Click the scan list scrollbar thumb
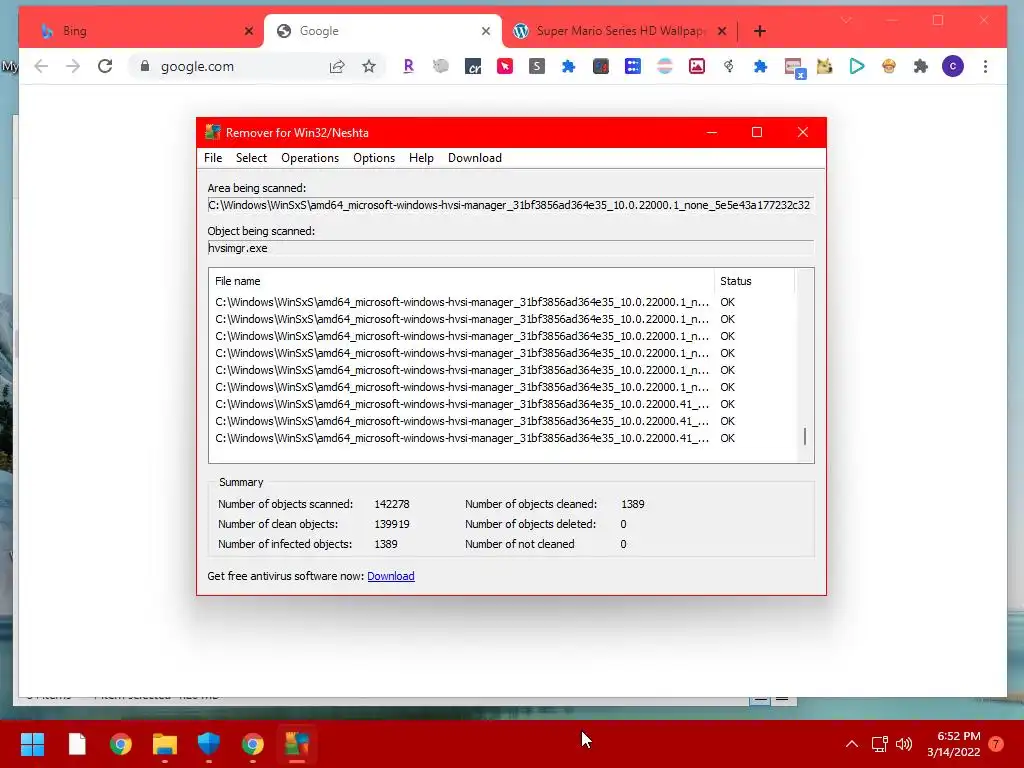 tap(805, 436)
